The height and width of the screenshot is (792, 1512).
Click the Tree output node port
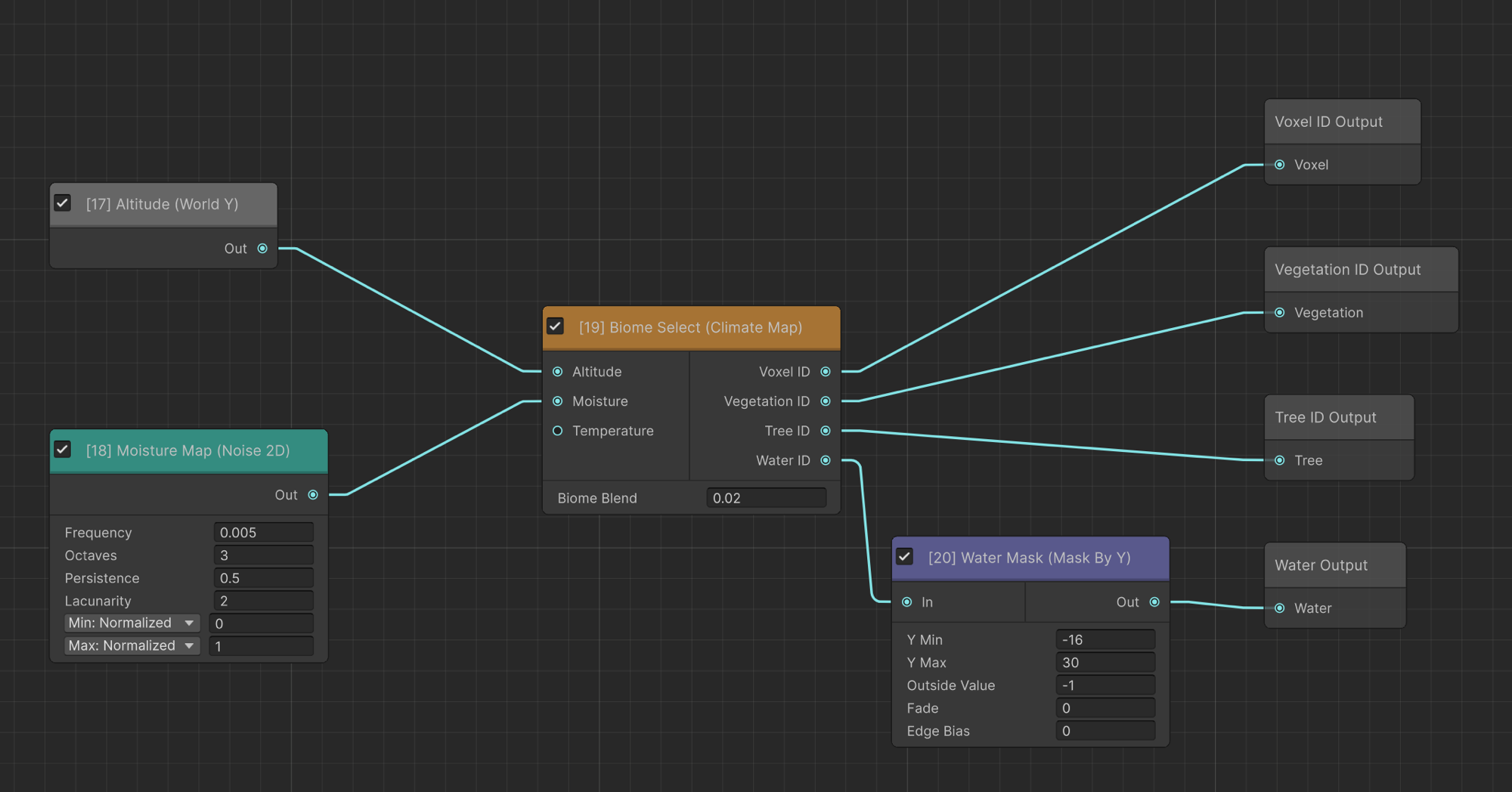pos(1280,460)
